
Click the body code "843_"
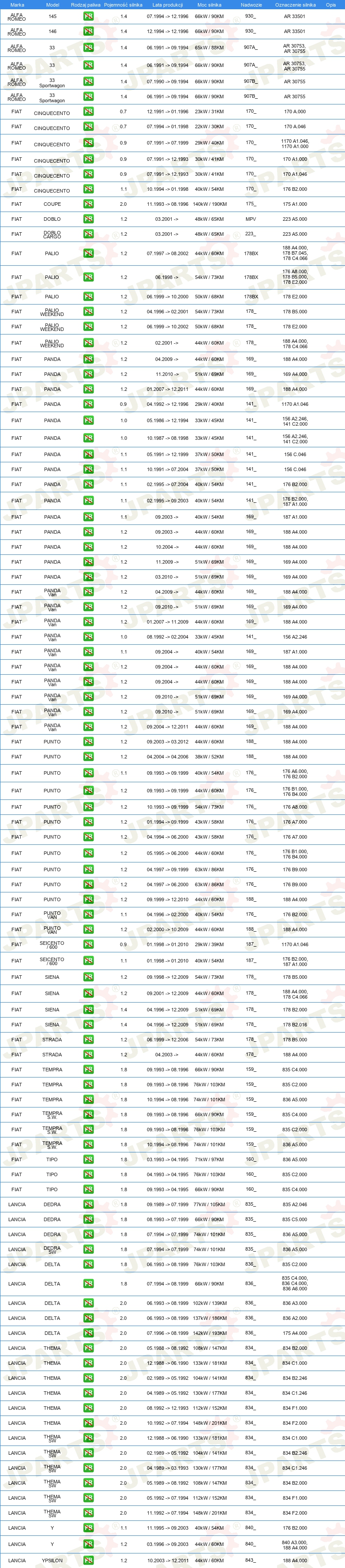251,1561
